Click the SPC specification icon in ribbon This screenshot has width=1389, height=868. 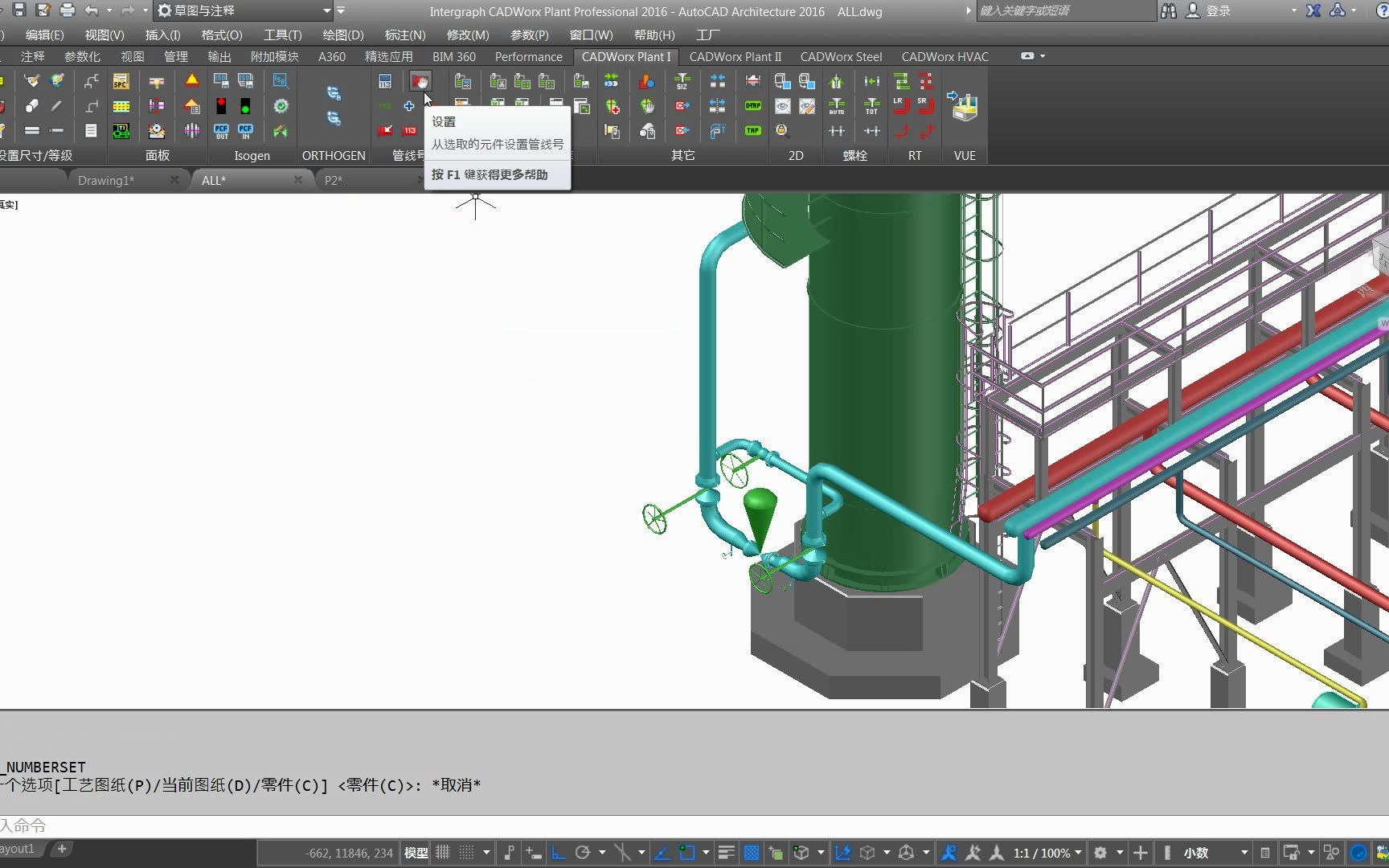(121, 81)
